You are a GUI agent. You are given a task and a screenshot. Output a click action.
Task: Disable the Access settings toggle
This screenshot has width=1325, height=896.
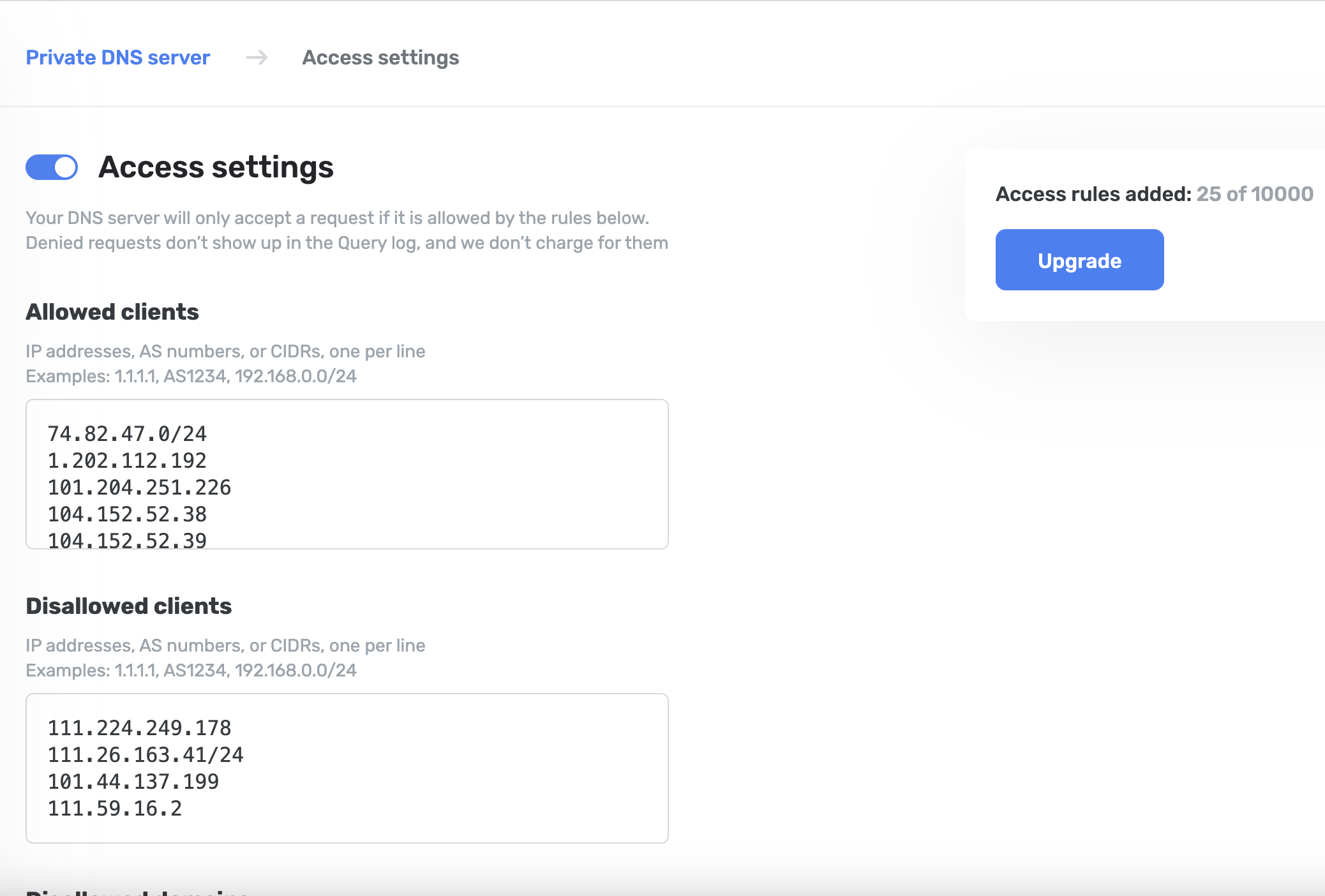(52, 167)
